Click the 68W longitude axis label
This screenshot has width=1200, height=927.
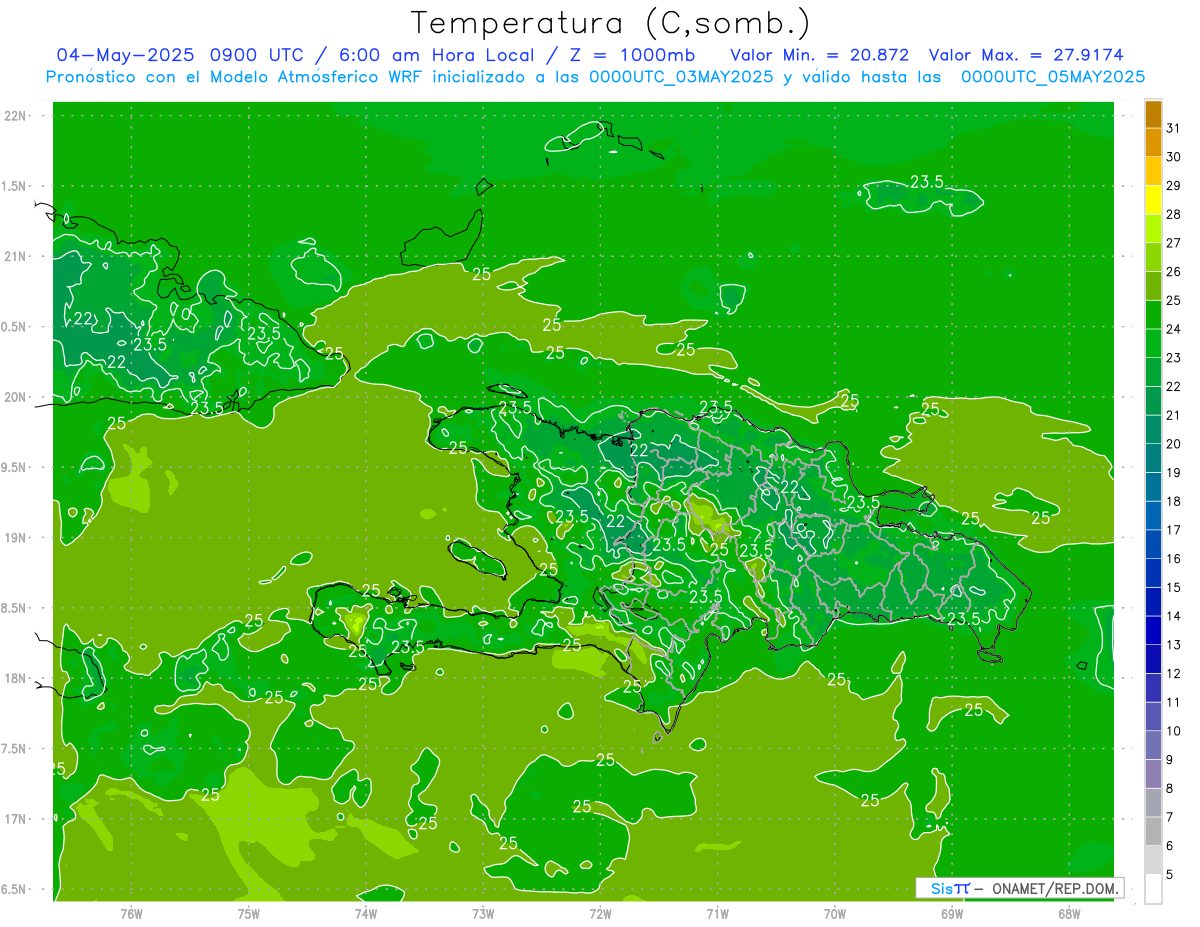click(x=1069, y=913)
